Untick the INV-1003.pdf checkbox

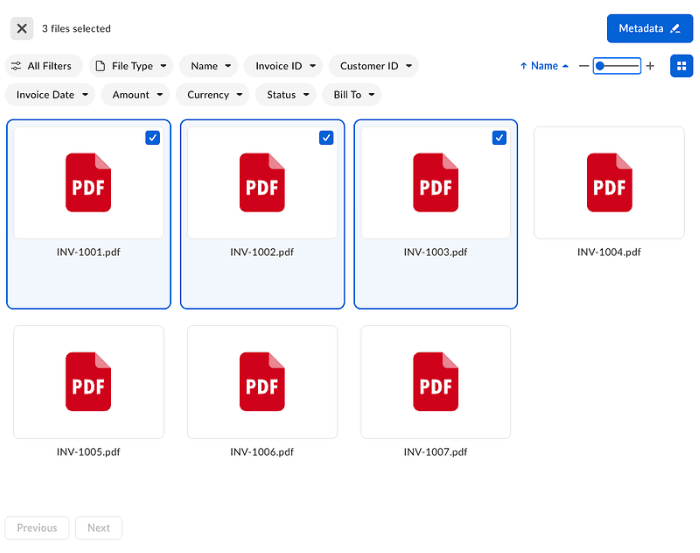[499, 138]
